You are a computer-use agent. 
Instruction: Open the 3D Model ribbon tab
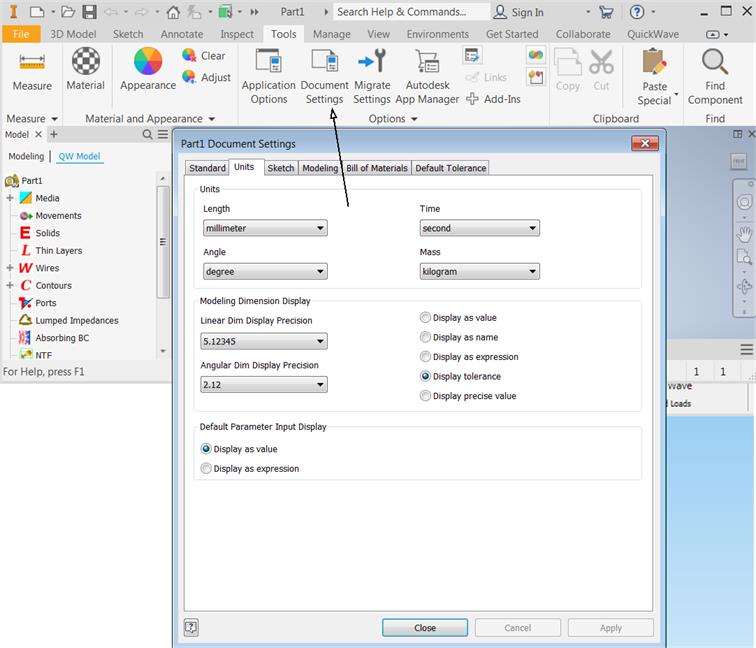click(x=73, y=34)
